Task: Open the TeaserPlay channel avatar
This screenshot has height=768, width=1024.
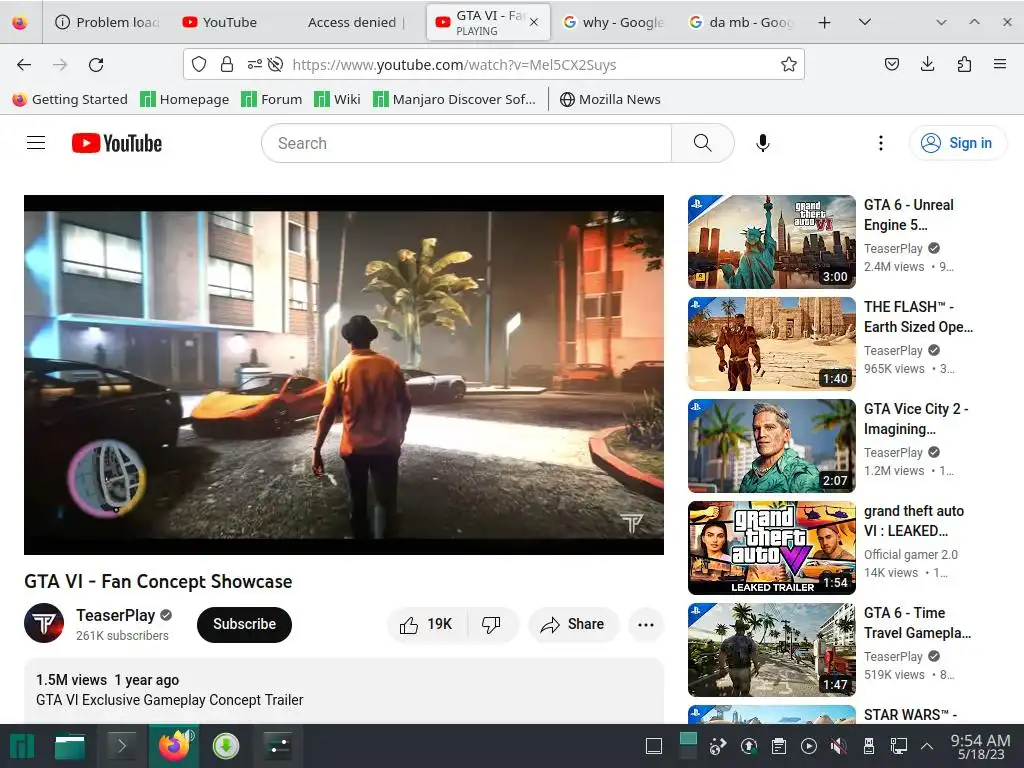Action: click(44, 624)
